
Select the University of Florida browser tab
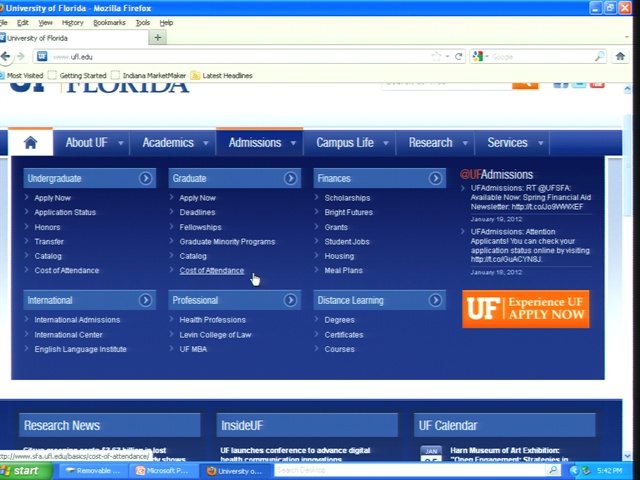coord(73,38)
